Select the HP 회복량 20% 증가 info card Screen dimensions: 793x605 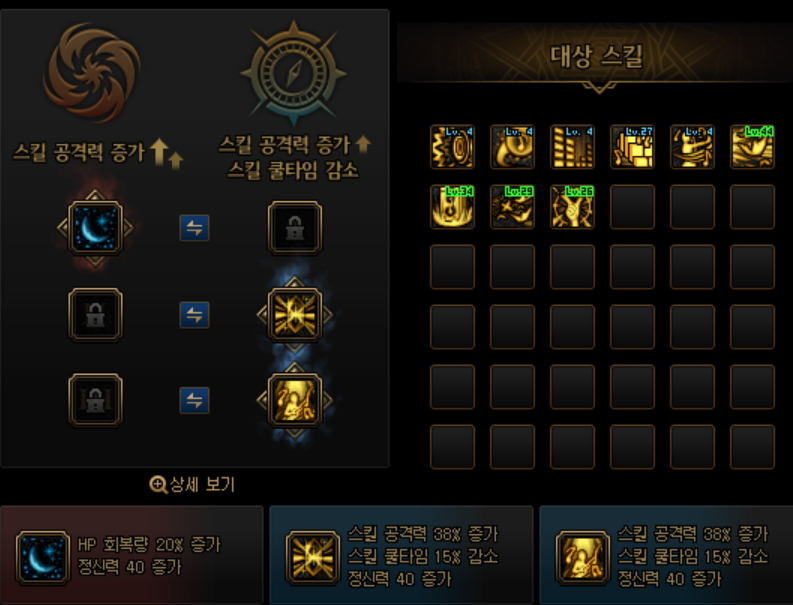[x=132, y=555]
